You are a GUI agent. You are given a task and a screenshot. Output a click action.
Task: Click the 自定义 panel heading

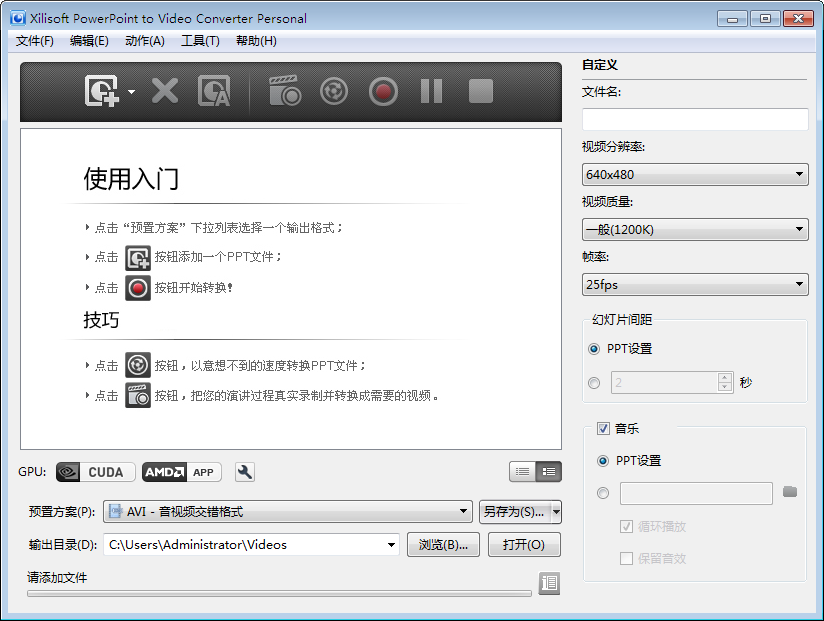click(600, 65)
